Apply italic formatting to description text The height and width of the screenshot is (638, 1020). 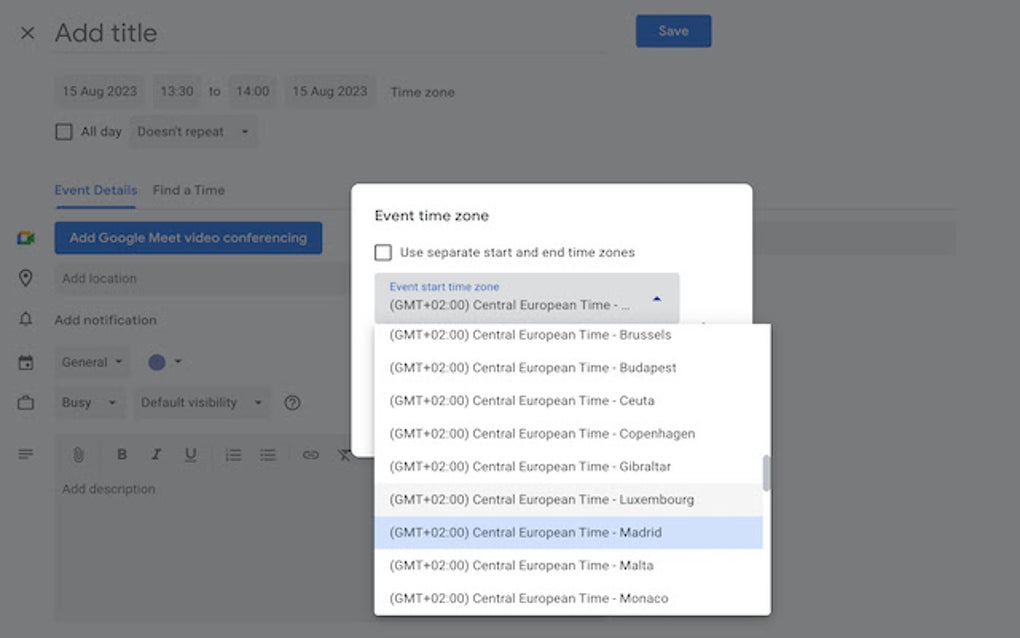156,455
